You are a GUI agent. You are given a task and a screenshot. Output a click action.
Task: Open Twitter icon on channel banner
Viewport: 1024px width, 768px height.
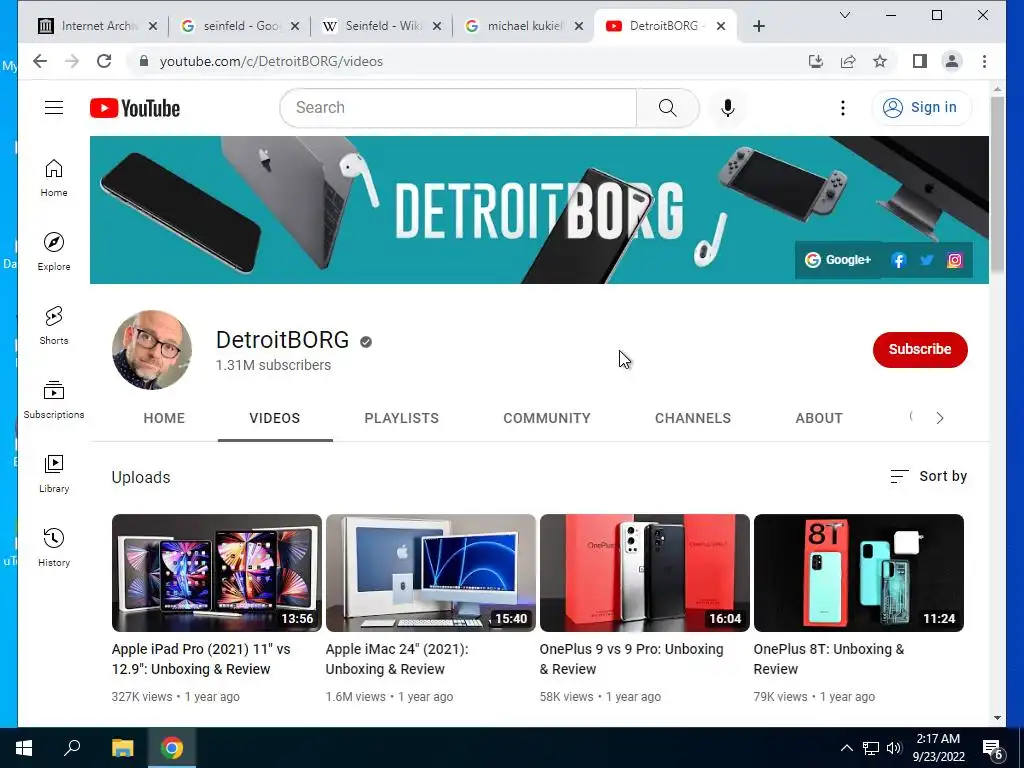[927, 261]
